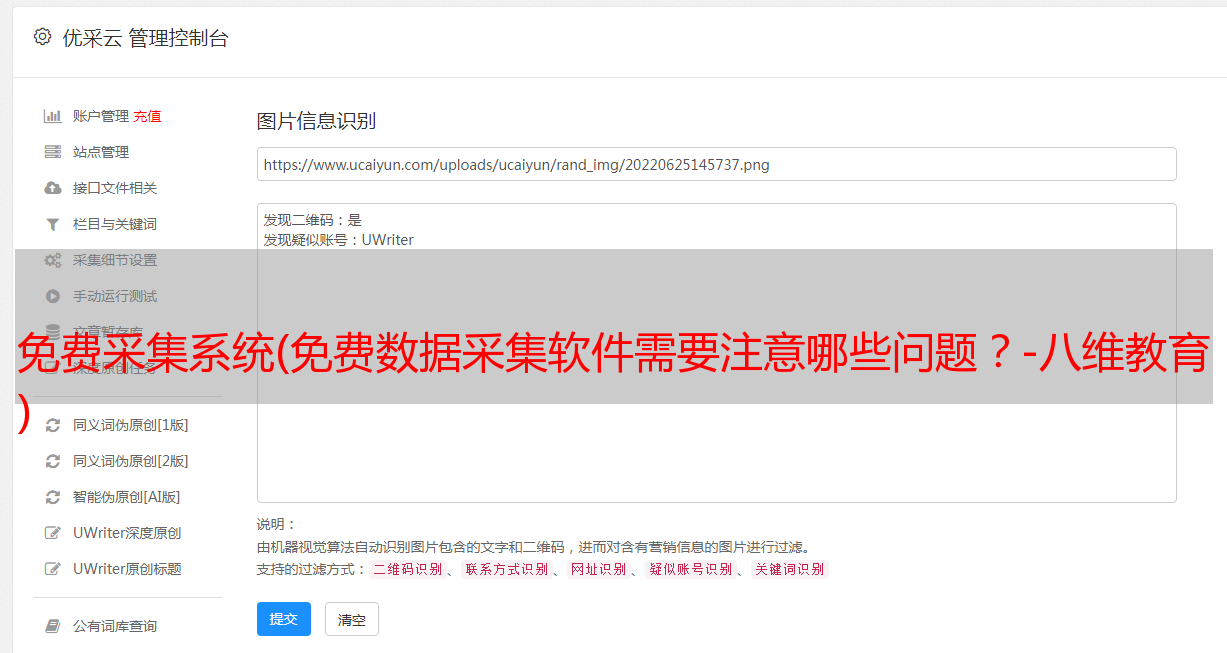Click the 网址识别 tag

(x=598, y=569)
